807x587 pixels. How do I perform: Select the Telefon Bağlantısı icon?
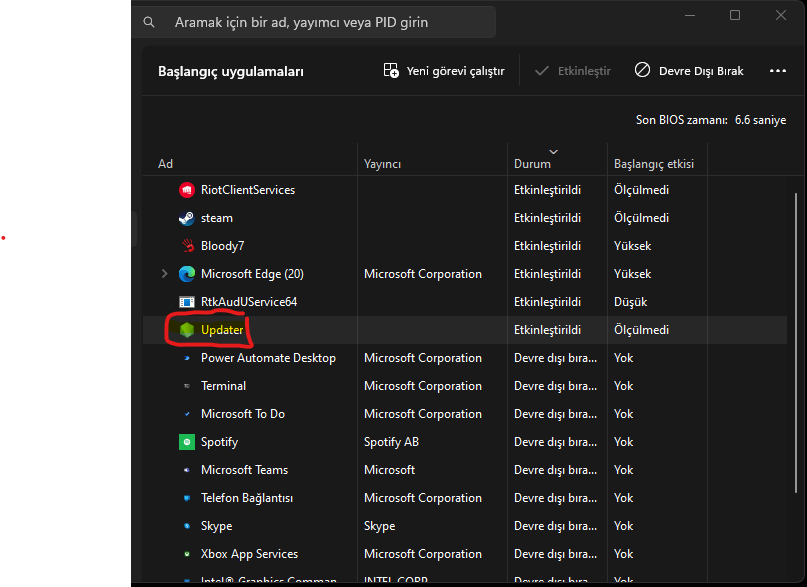(x=186, y=498)
